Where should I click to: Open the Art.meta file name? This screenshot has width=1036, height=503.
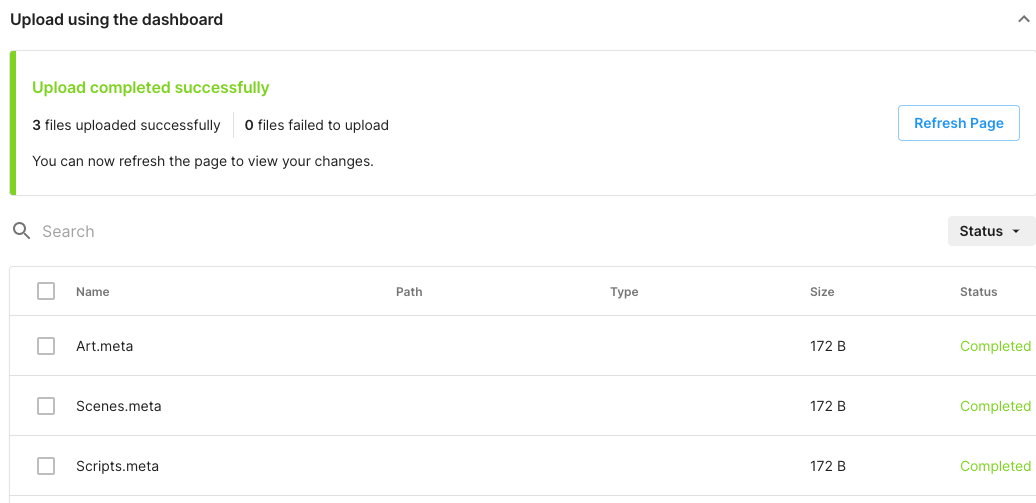coord(104,346)
